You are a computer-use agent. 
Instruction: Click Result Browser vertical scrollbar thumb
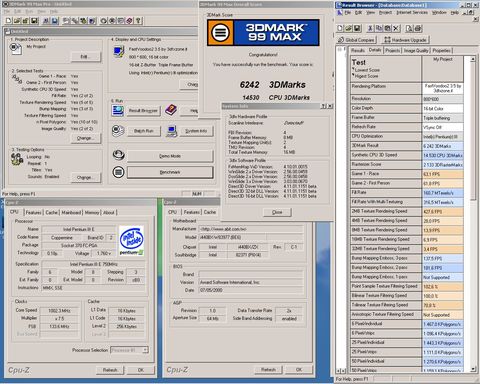472,132
